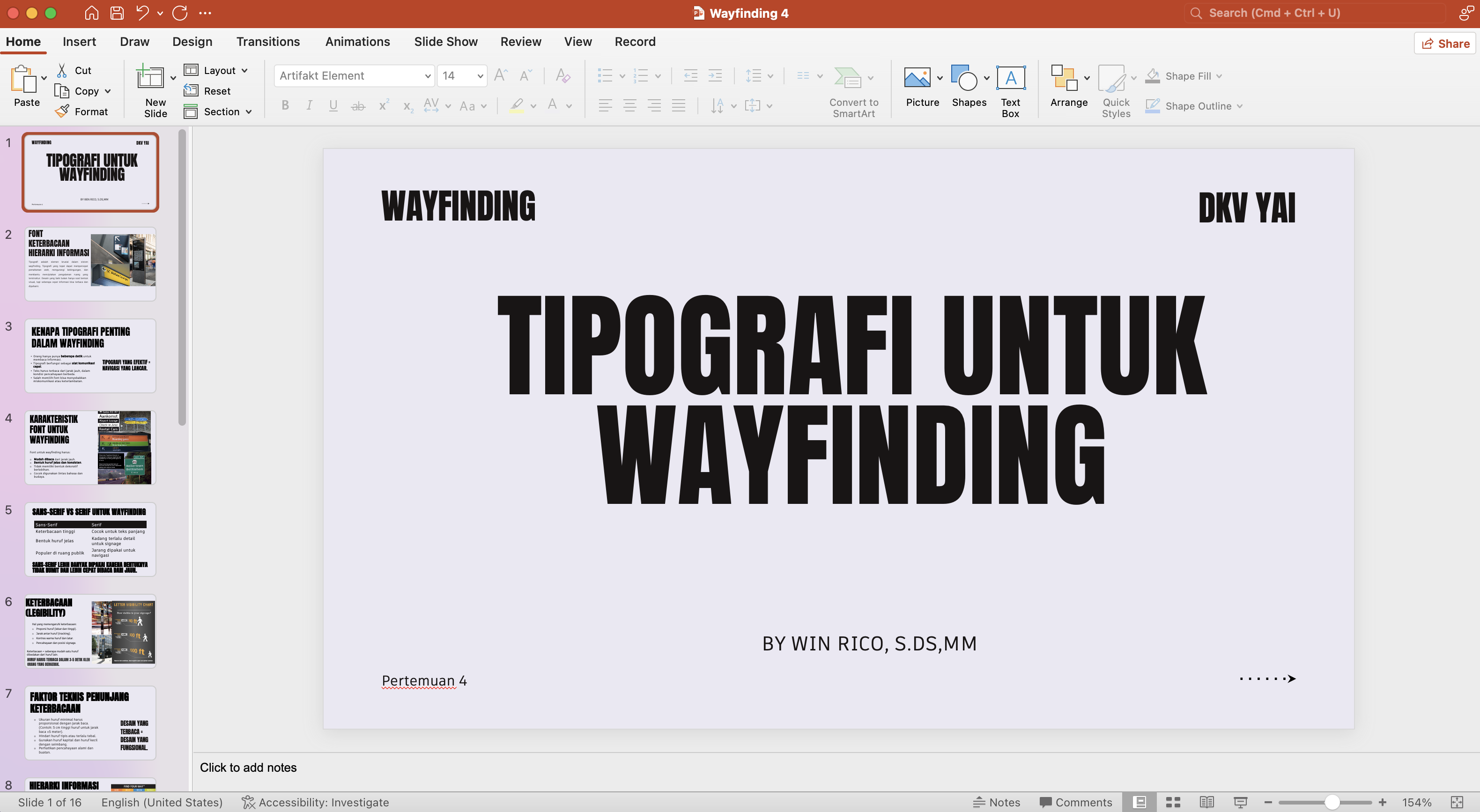Click Fit slide to window icon
This screenshot has height=812, width=1480.
click(1457, 802)
